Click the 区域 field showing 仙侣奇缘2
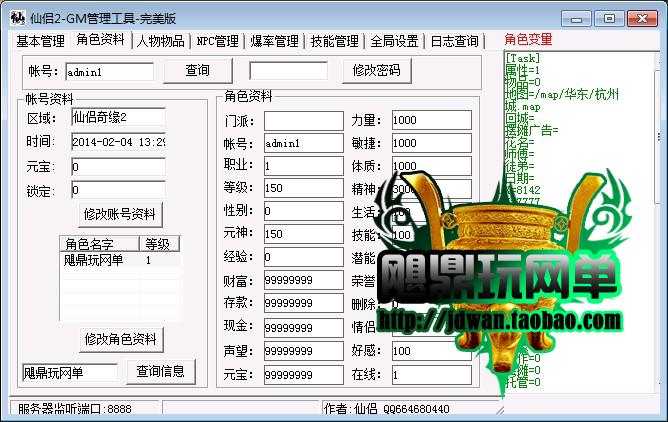Screen dimensions: 668x422 coord(118,118)
